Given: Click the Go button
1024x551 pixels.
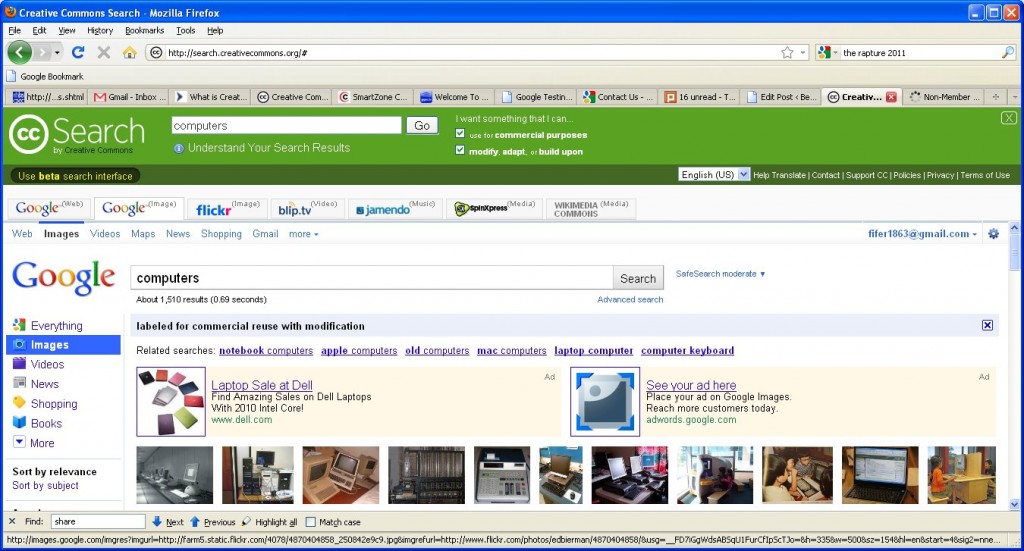Looking at the screenshot, I should 422,125.
